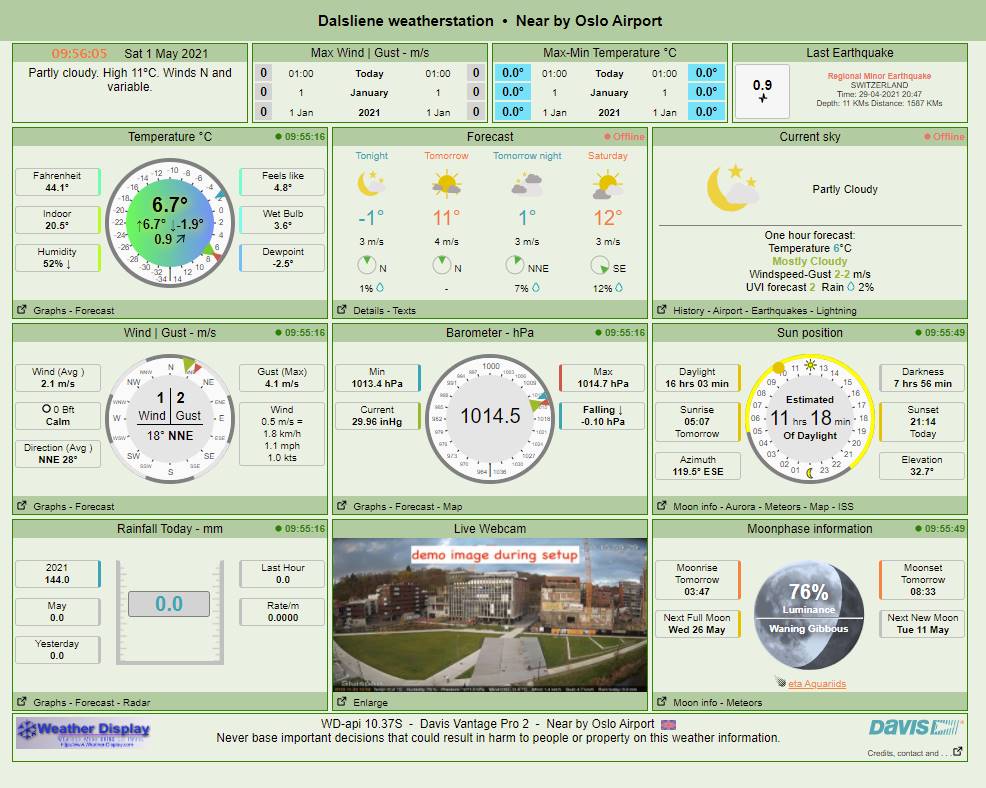Open the eta Aquariids meteor link
The image size is (986, 788).
click(817, 684)
